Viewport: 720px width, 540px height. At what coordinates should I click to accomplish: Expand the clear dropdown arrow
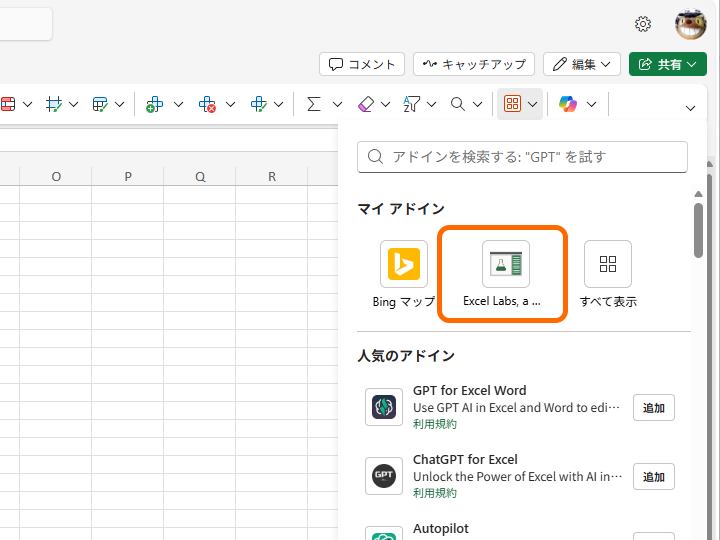pyautogui.click(x=386, y=105)
